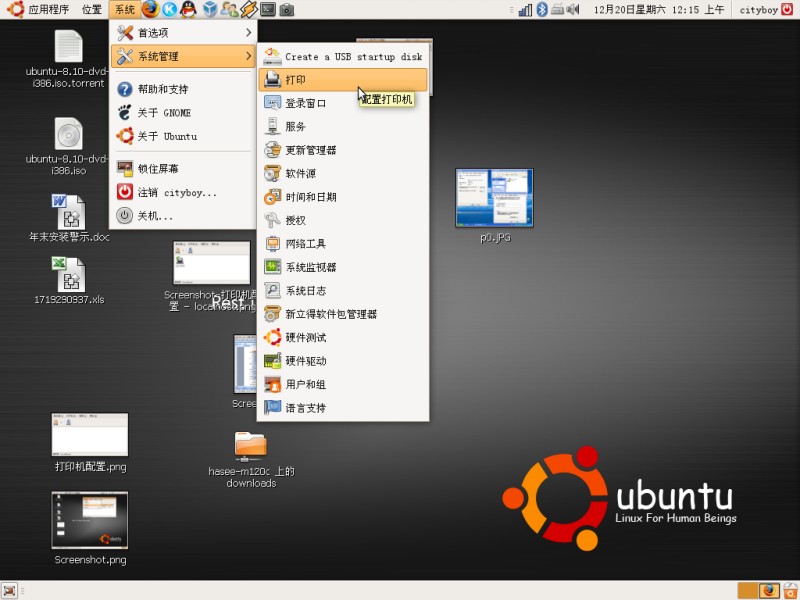Click the keyboard input method tray icon
Image resolution: width=800 pixels, height=600 pixels.
pyautogui.click(x=558, y=9)
